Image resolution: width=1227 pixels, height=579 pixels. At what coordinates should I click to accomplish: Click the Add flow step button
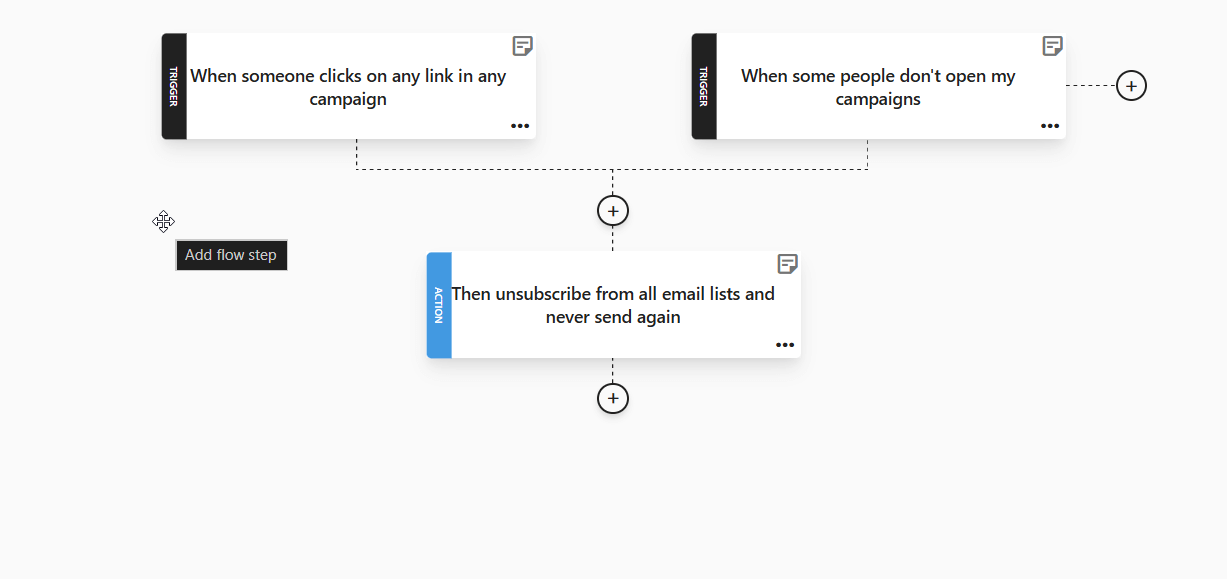coord(231,255)
